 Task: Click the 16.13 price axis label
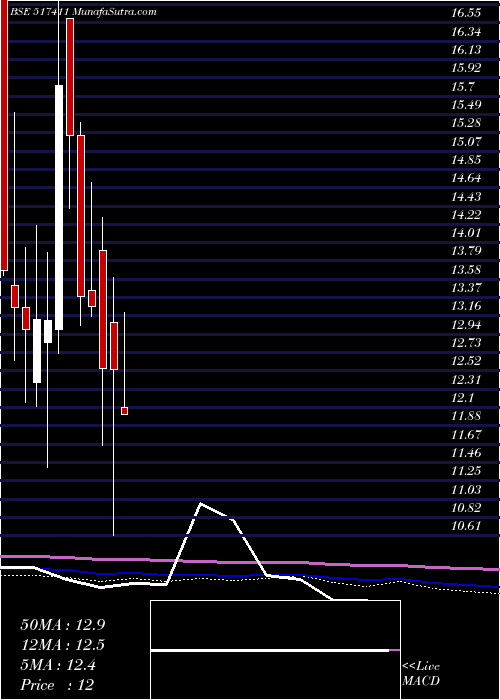(x=466, y=50)
